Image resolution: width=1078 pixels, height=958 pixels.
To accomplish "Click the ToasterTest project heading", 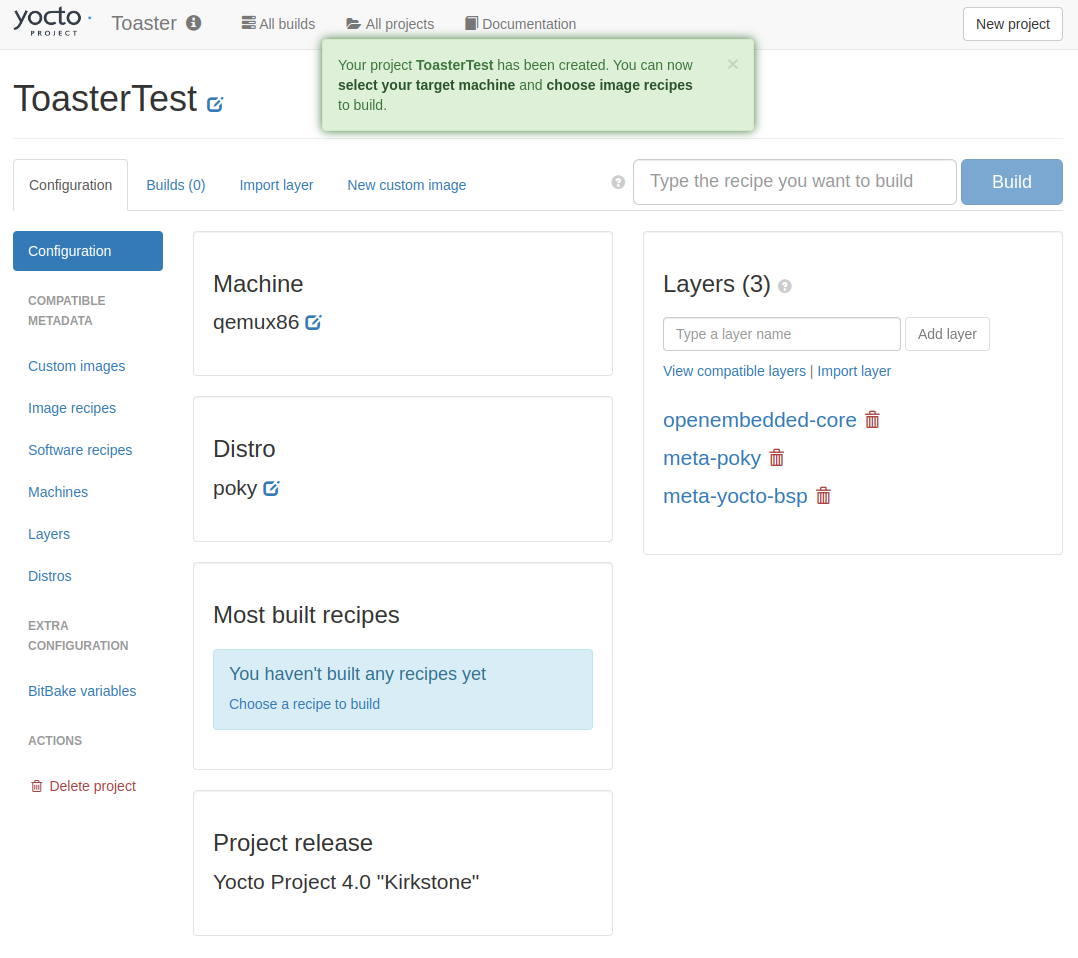I will point(105,98).
